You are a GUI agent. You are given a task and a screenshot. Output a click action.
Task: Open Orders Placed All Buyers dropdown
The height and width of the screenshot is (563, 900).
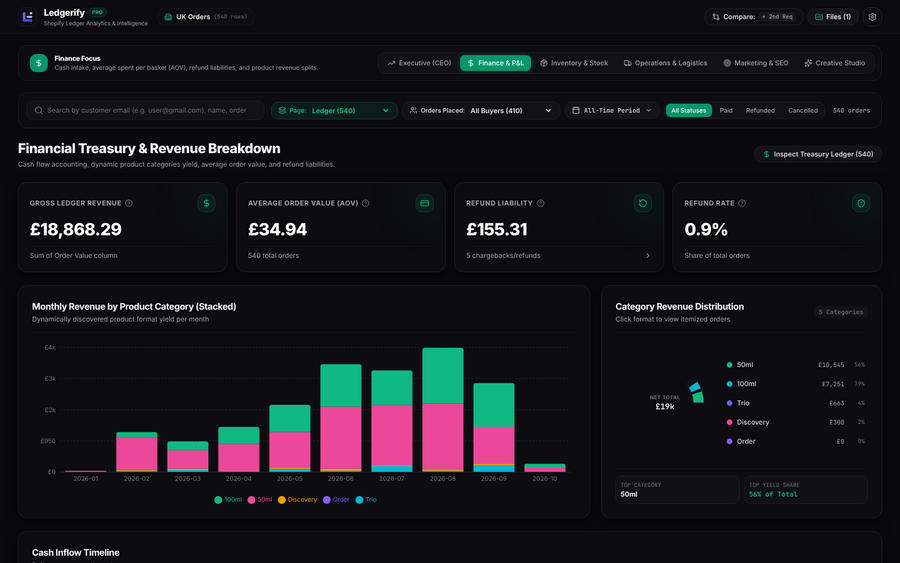pyautogui.click(x=481, y=110)
